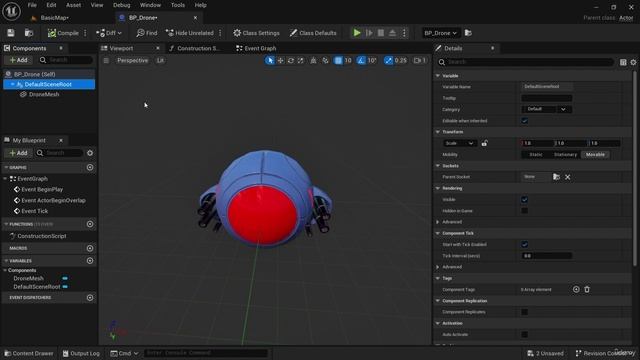Toggle surface snapping icon

[325, 60]
